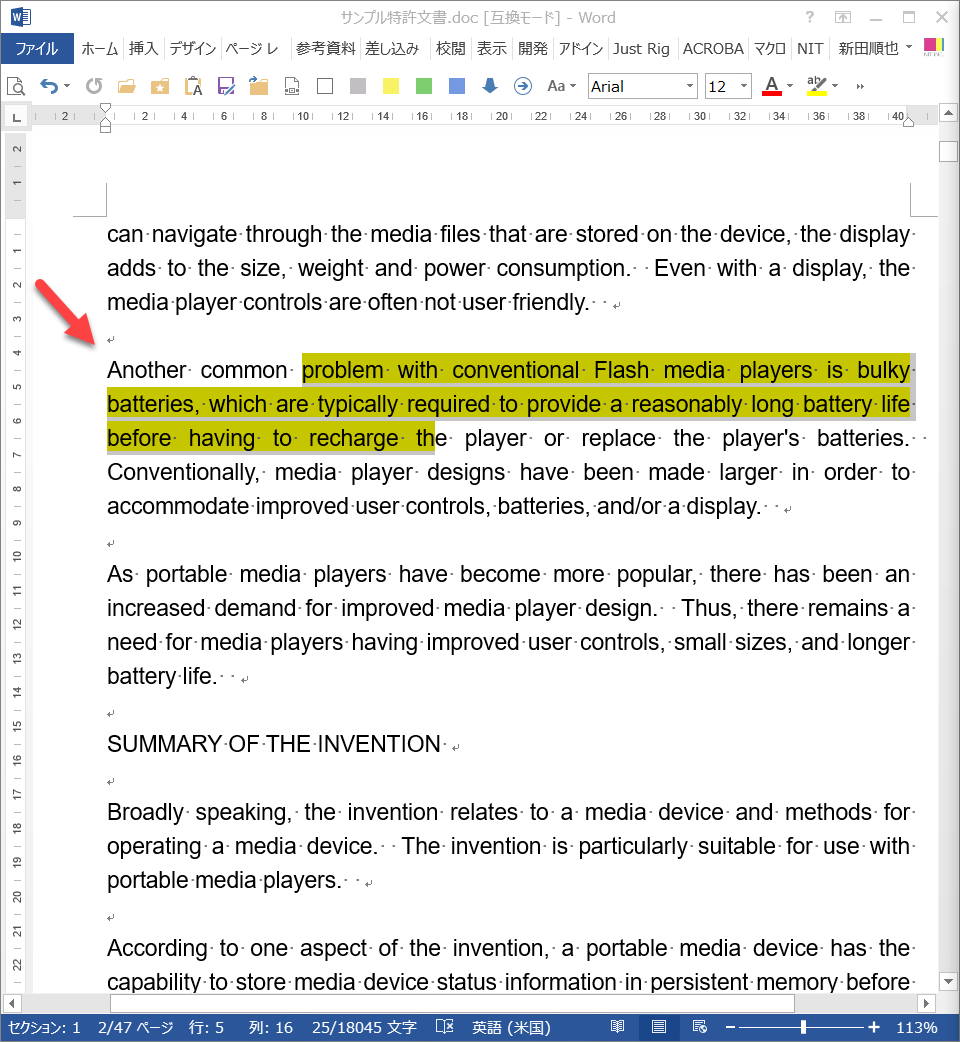This screenshot has height=1042, width=960.
Task: Switch to Read Mode view icon
Action: tap(618, 1027)
